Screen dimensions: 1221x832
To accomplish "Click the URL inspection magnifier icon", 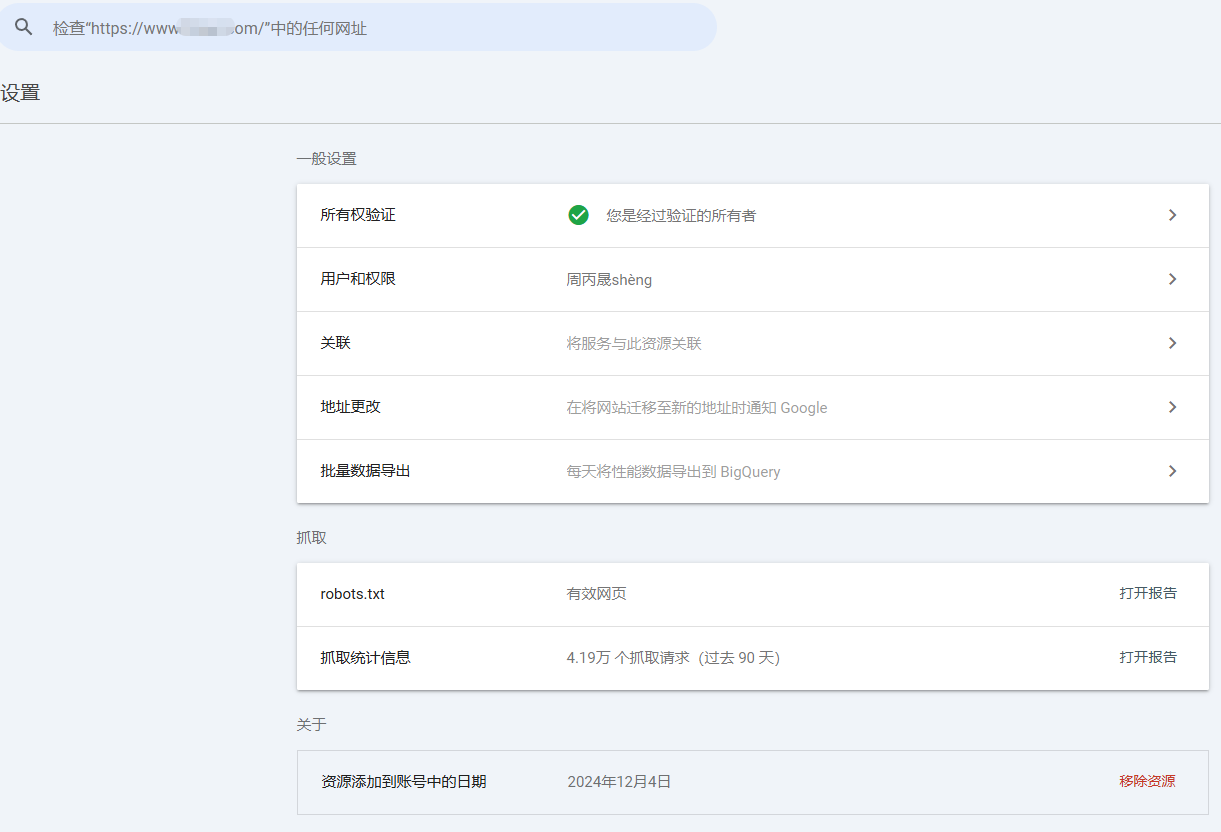I will pyautogui.click(x=24, y=27).
